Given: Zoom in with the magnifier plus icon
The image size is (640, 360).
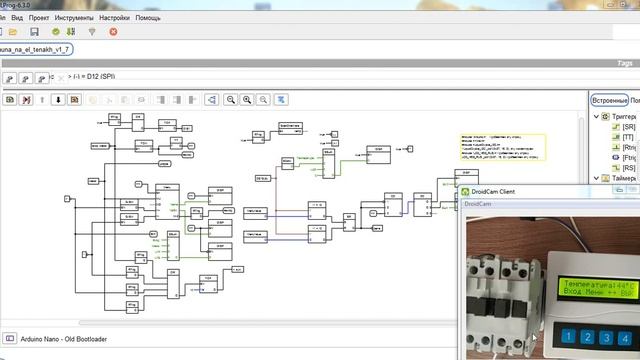Looking at the screenshot, I should tap(247, 100).
